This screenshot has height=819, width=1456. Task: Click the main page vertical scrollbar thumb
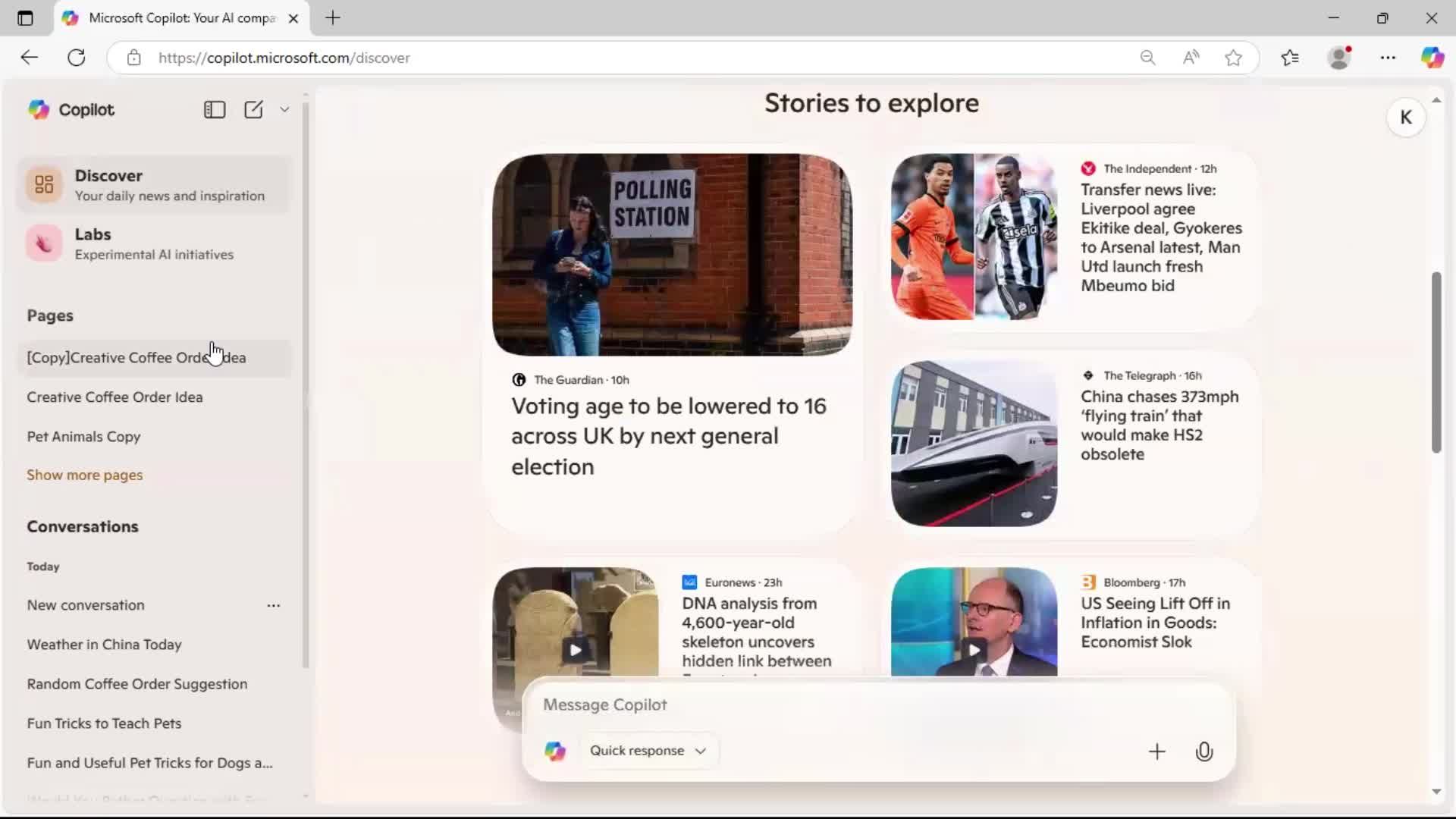click(x=1436, y=362)
